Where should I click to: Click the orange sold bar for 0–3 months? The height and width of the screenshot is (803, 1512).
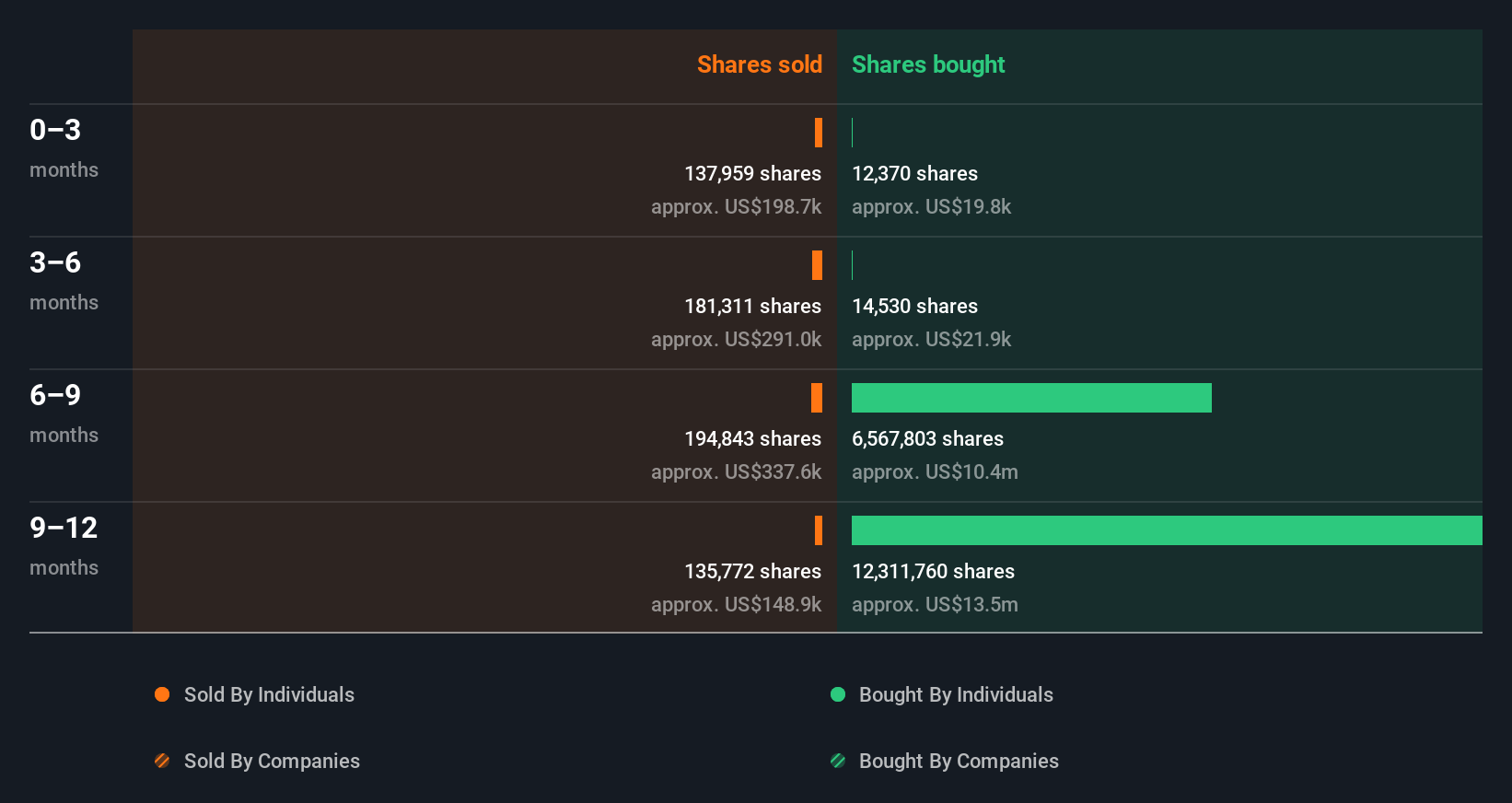click(819, 133)
